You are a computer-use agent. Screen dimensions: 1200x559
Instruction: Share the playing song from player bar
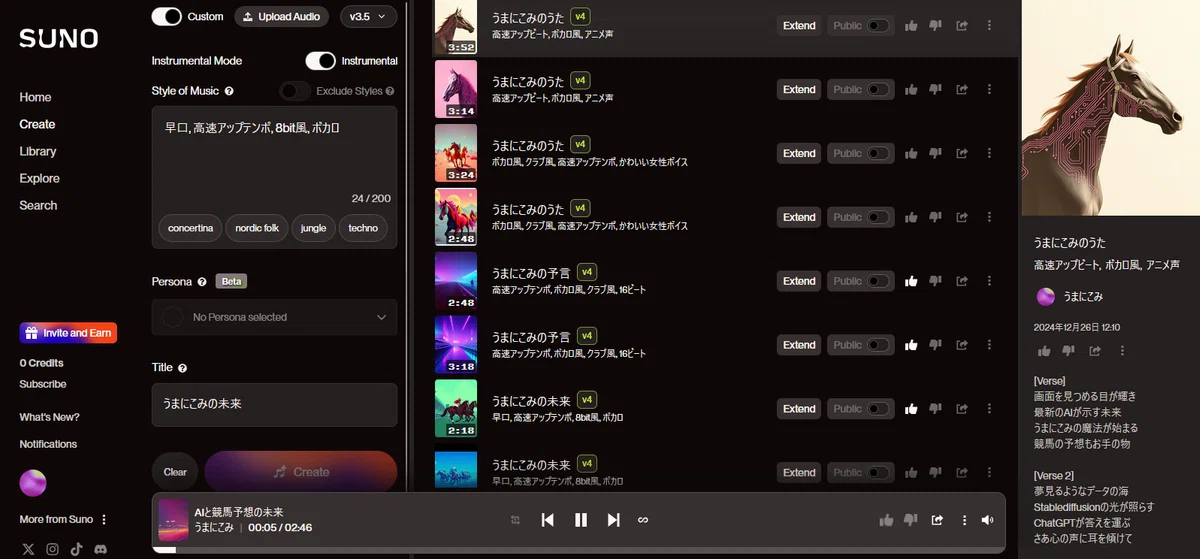pos(937,520)
